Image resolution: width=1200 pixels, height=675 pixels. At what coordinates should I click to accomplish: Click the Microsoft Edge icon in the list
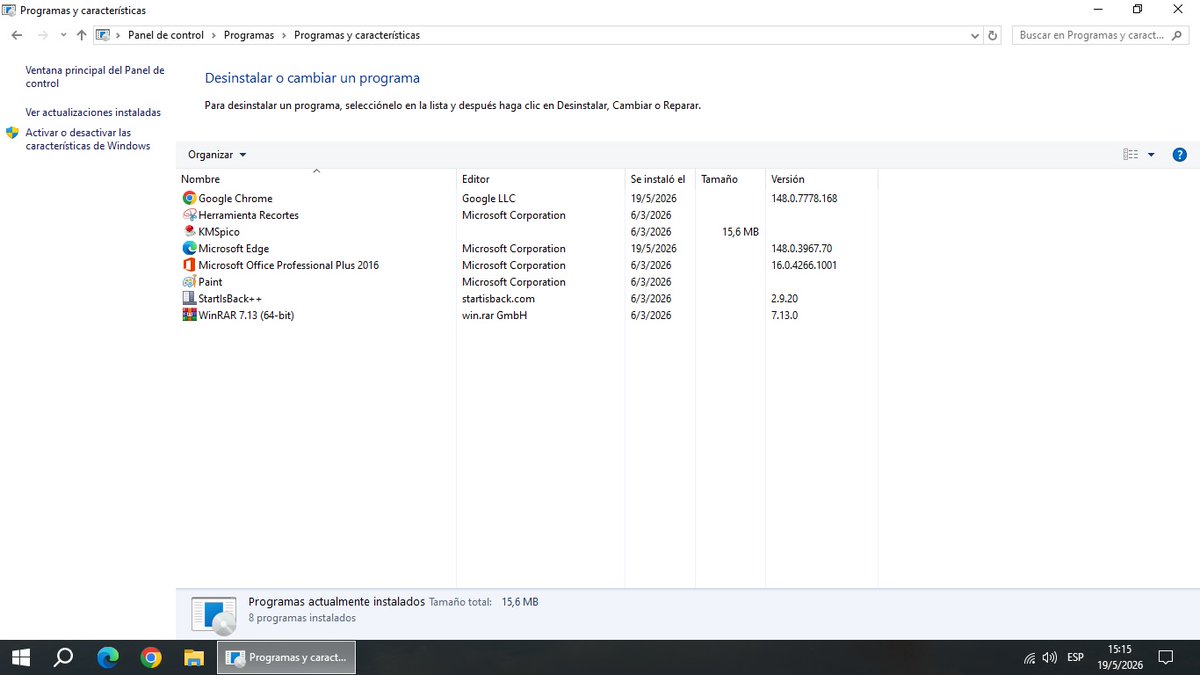click(x=190, y=248)
